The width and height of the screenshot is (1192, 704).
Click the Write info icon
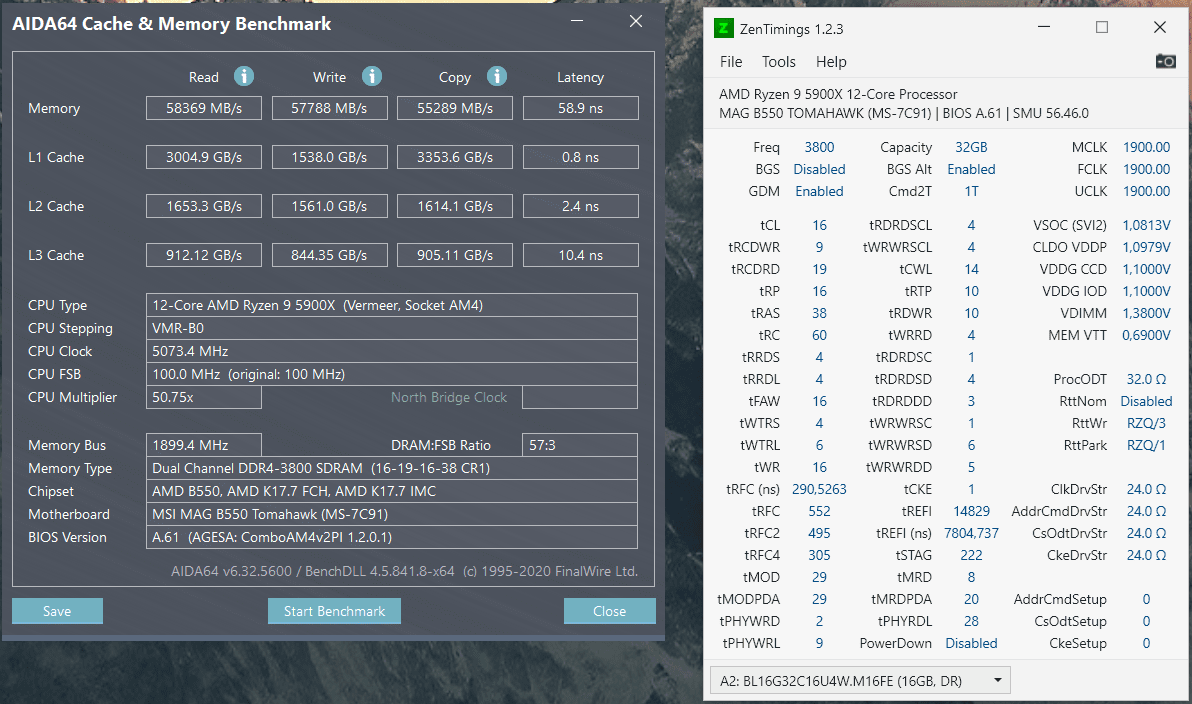(x=372, y=76)
